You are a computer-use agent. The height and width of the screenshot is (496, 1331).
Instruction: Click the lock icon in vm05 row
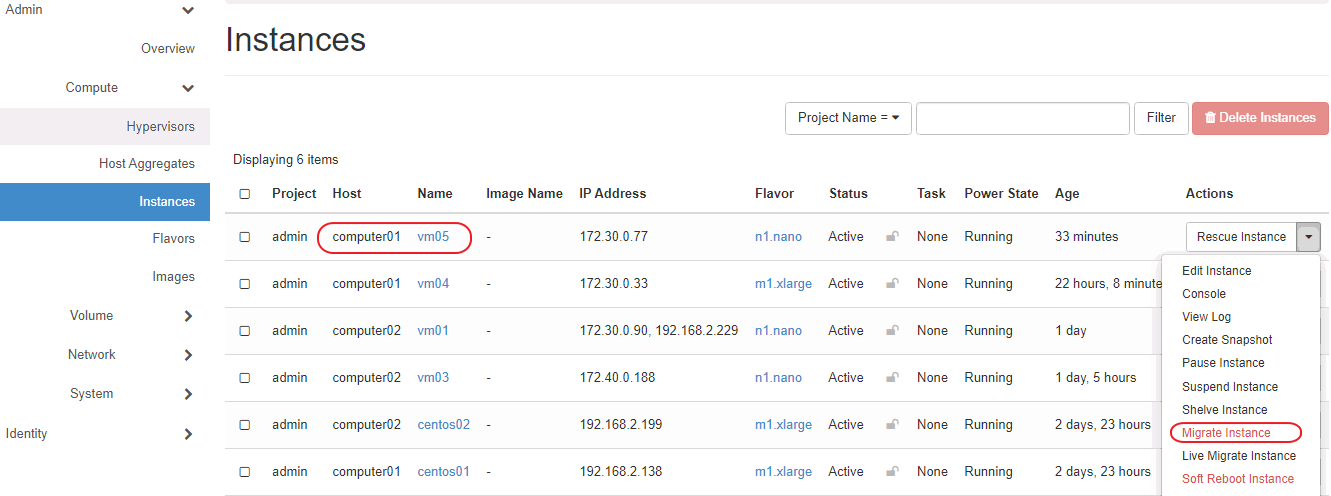tap(892, 237)
